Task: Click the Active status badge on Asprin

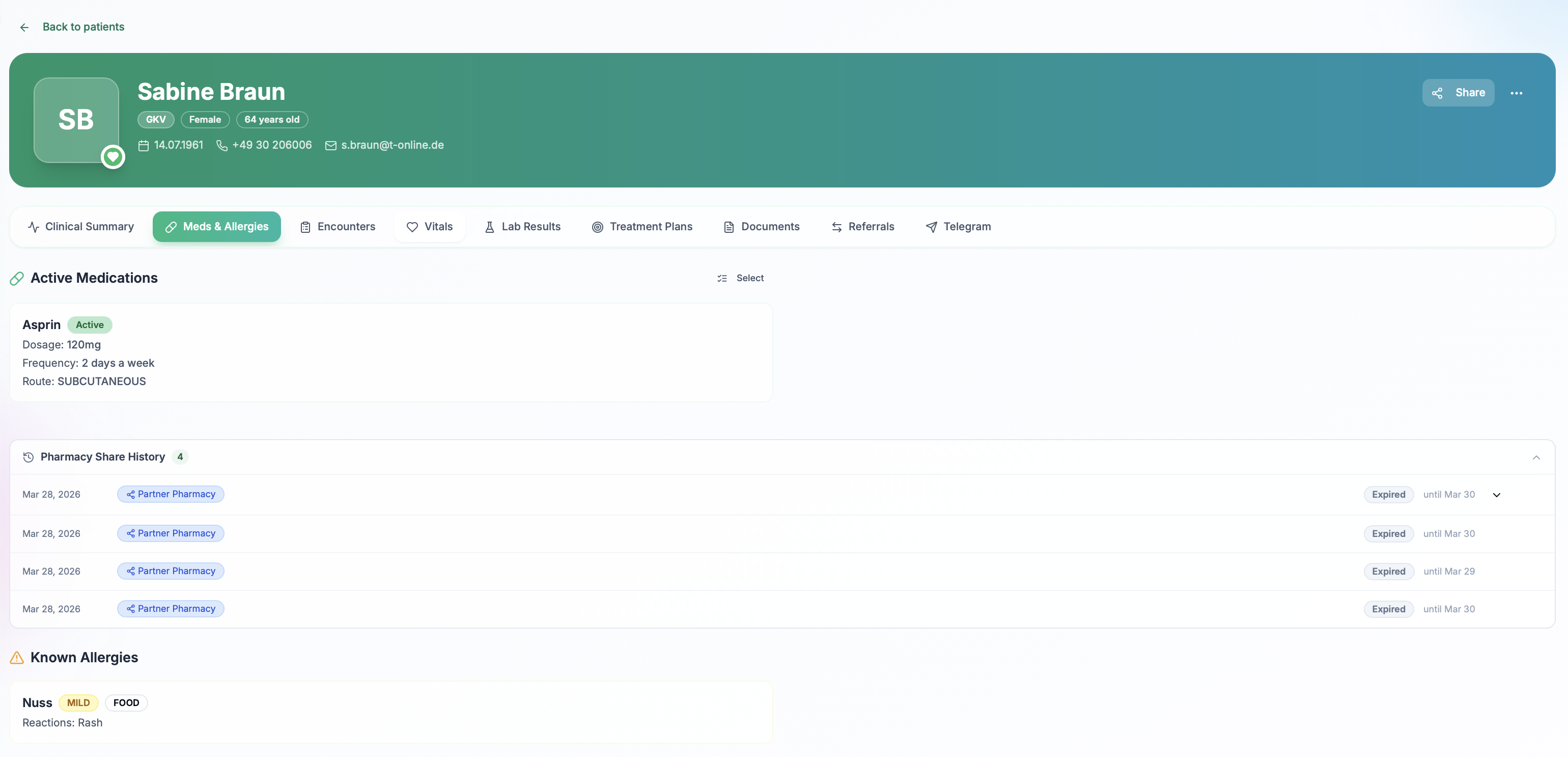Action: pos(90,325)
